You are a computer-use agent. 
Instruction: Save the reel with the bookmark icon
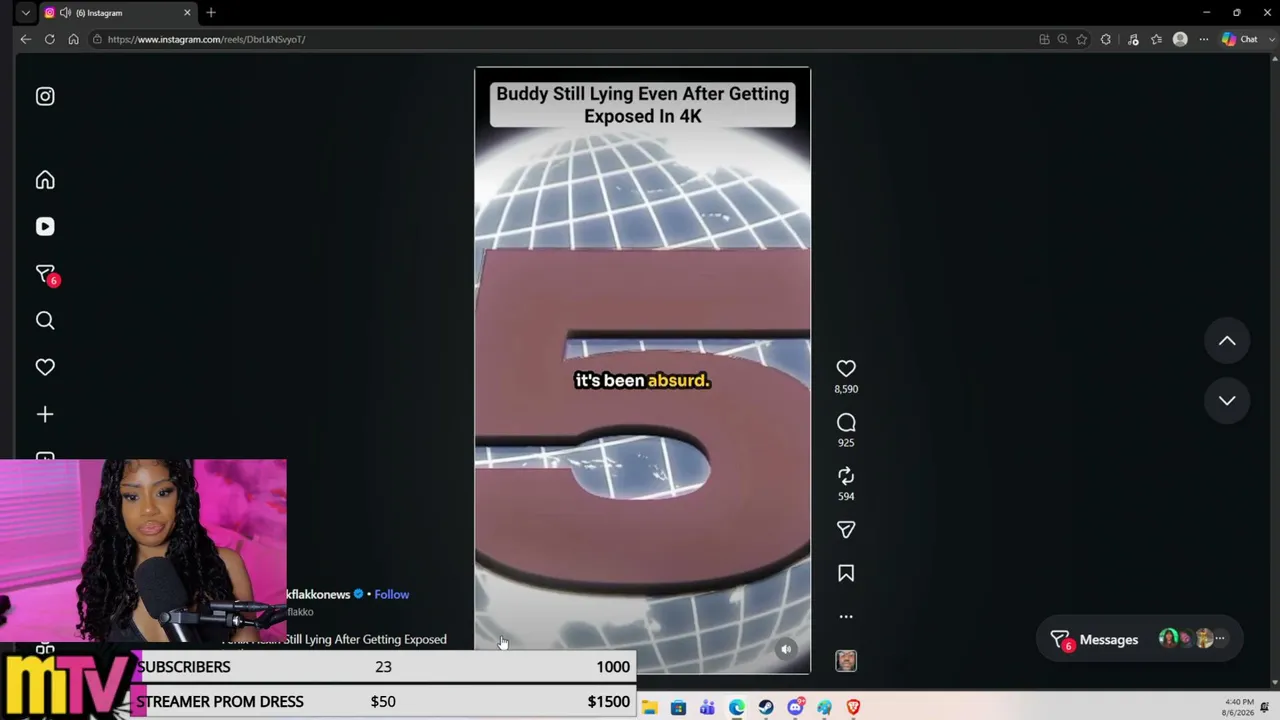click(x=846, y=573)
